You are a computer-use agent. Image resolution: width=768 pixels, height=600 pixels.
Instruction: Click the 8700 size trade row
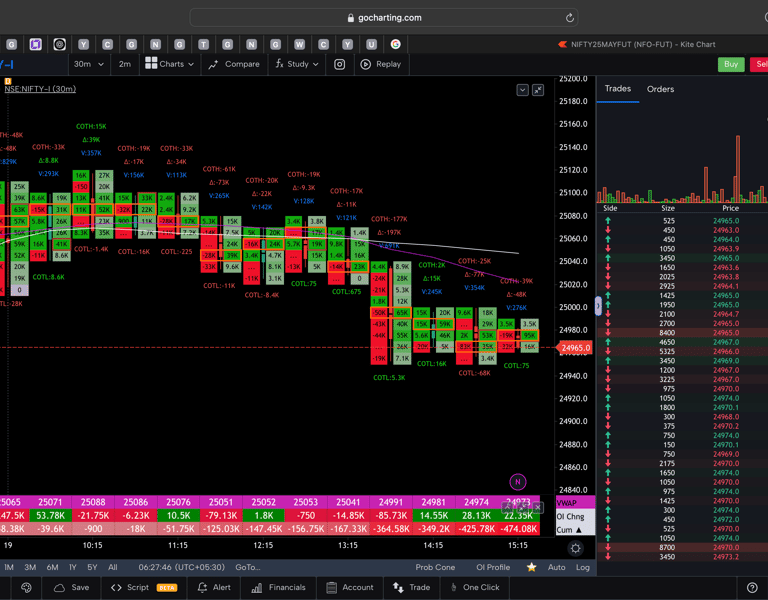tap(682, 548)
